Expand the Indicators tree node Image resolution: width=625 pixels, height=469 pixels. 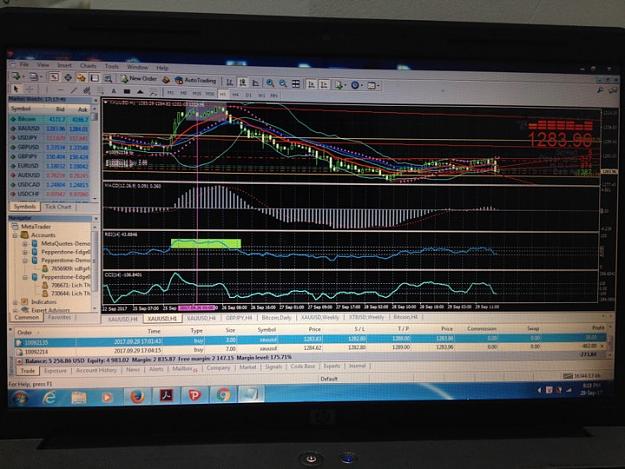15,302
